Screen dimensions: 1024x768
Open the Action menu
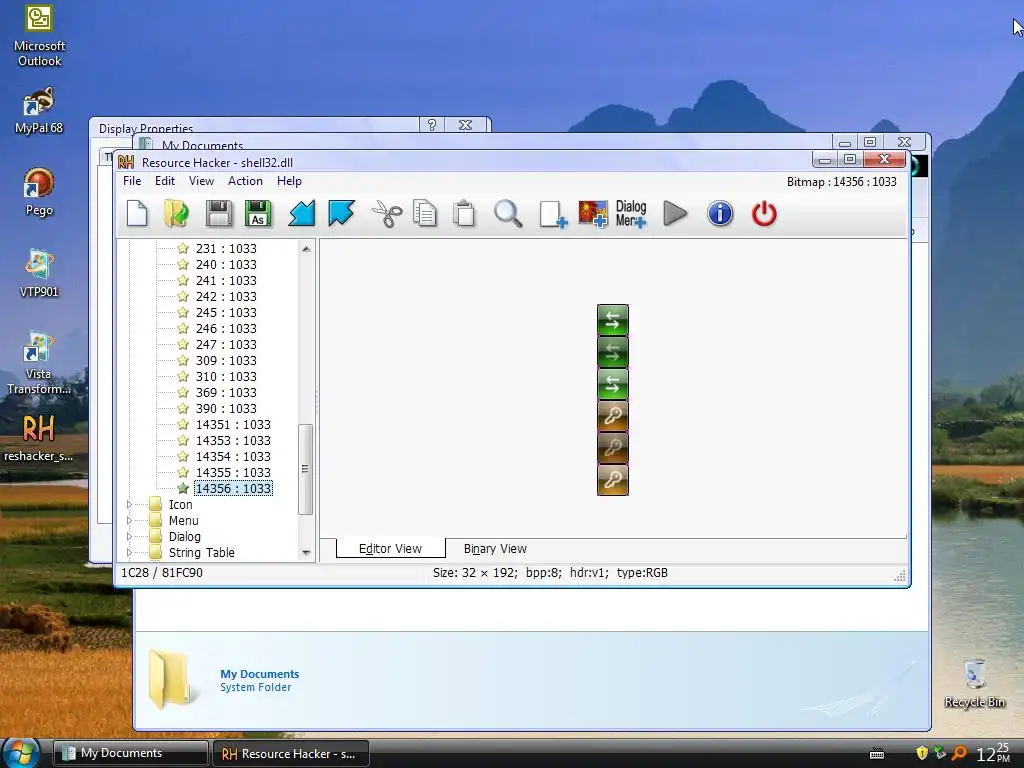coord(245,181)
